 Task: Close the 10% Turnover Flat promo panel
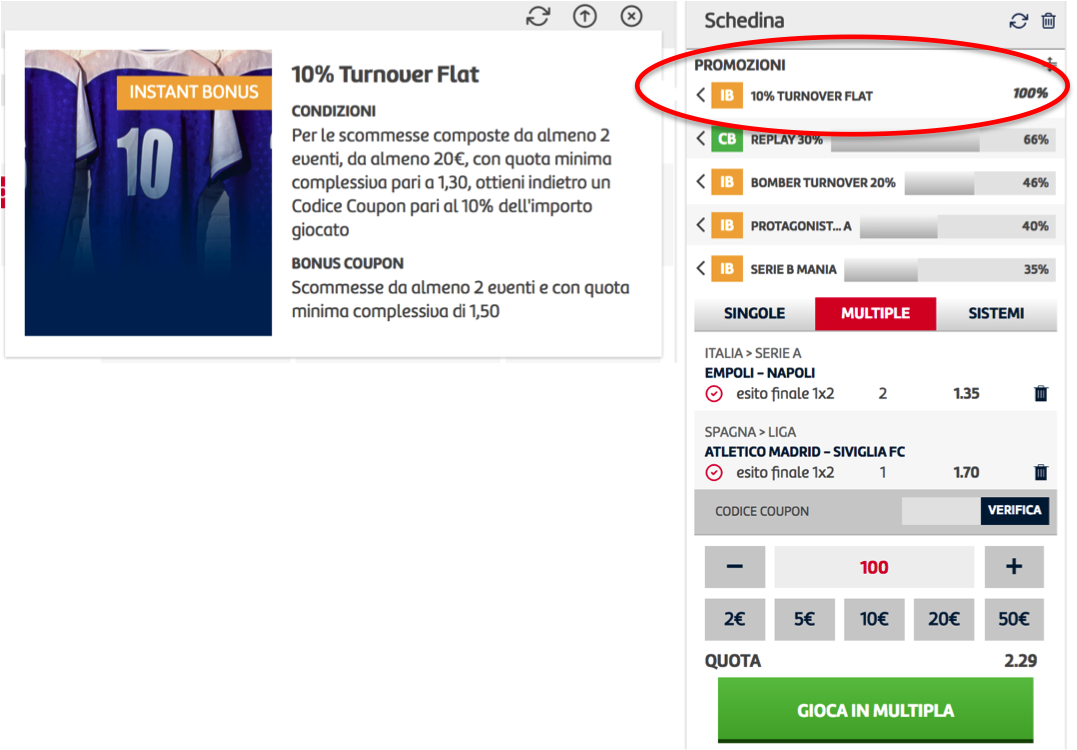pyautogui.click(x=631, y=16)
